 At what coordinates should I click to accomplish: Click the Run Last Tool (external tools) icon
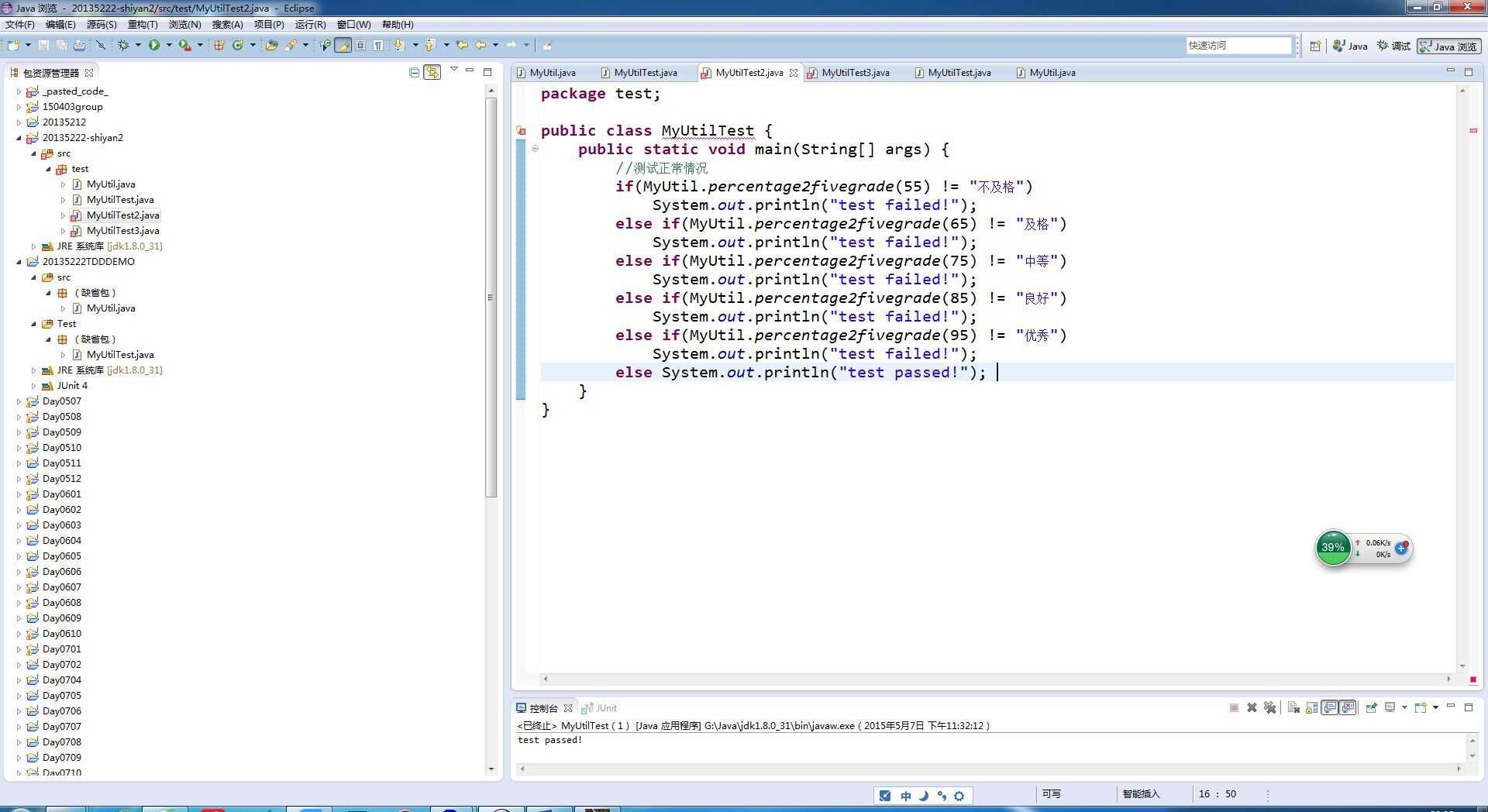point(184,46)
